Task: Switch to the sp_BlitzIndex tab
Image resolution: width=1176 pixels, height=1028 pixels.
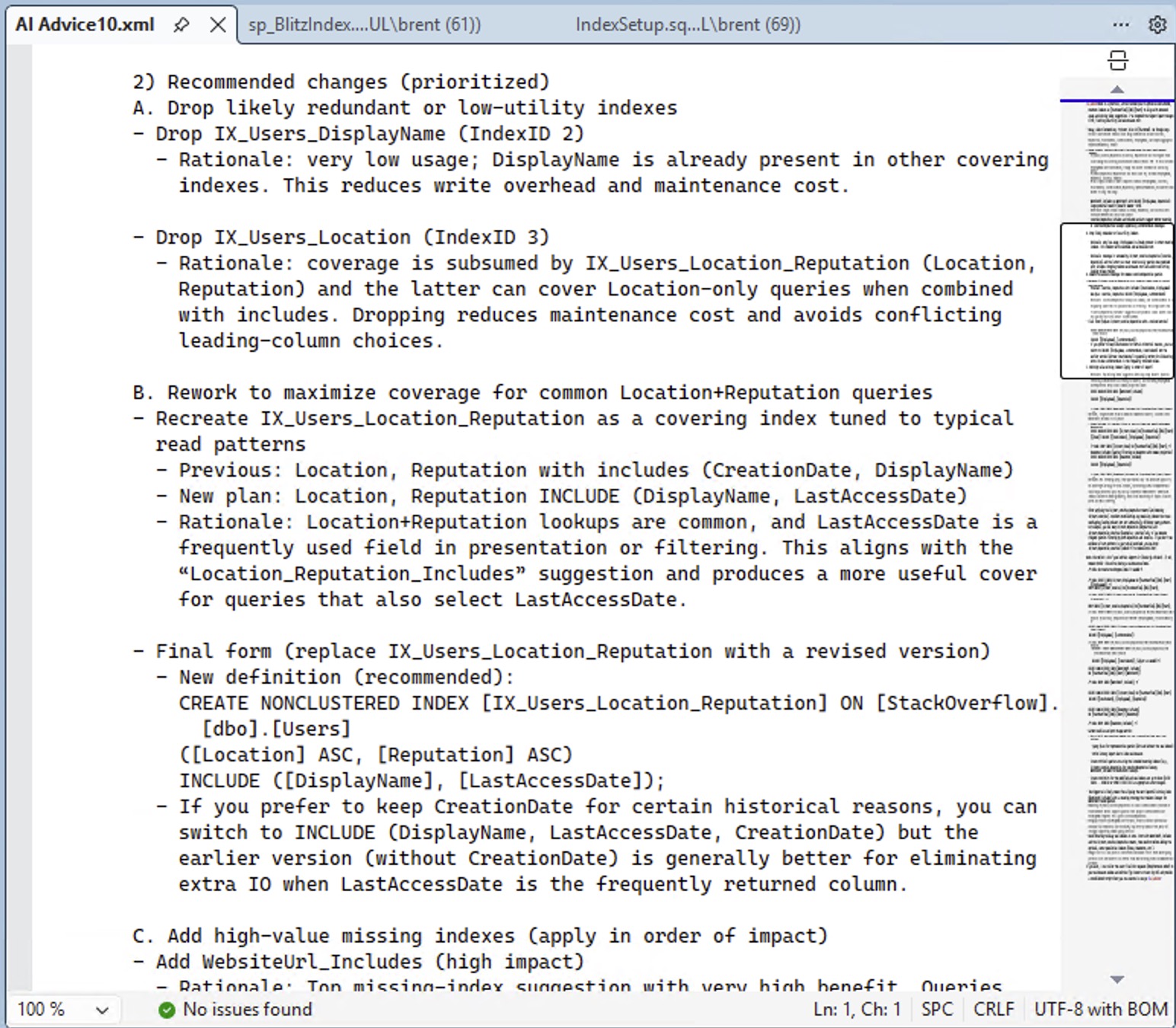Action: click(364, 25)
